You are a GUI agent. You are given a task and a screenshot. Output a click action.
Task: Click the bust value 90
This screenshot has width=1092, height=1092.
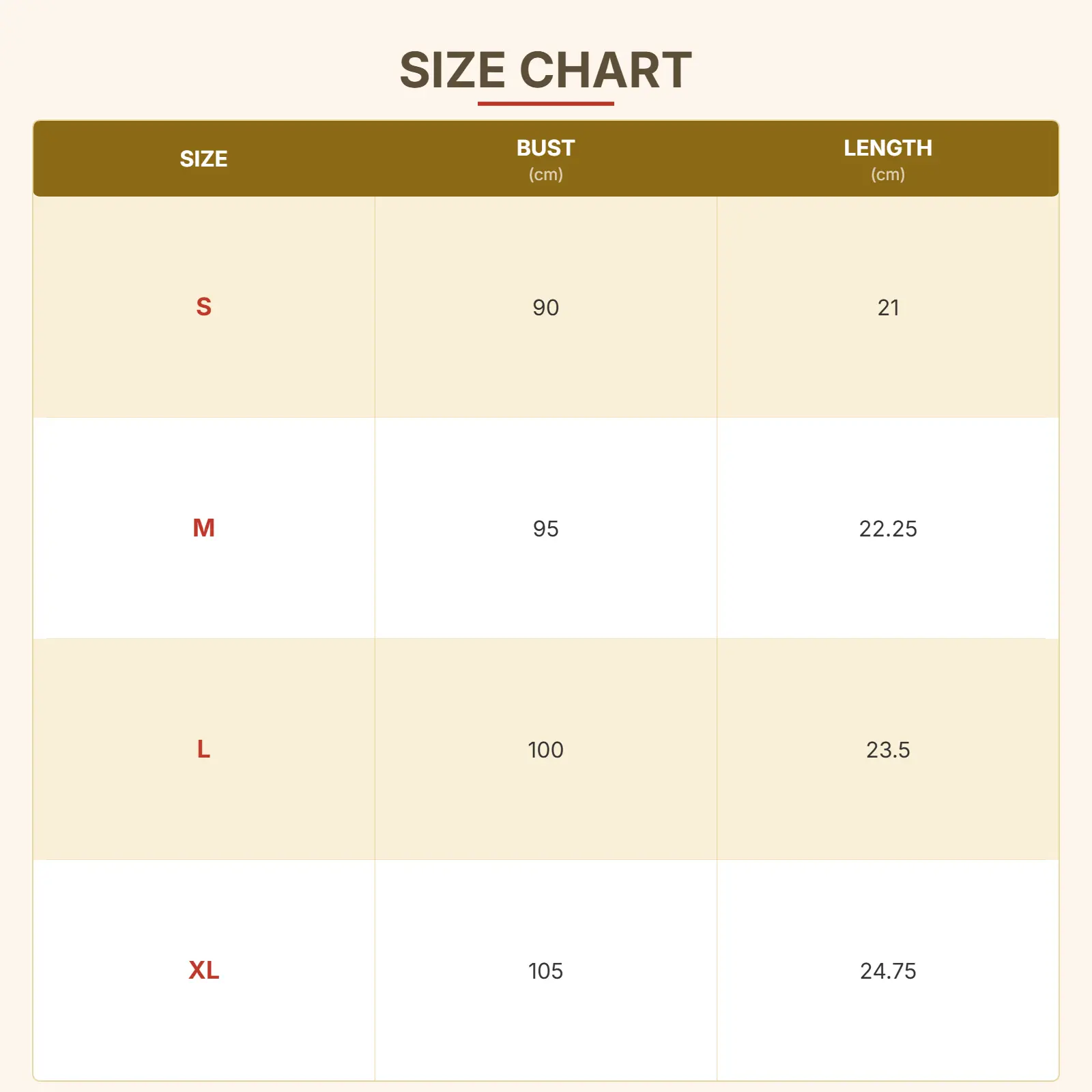pos(545,308)
